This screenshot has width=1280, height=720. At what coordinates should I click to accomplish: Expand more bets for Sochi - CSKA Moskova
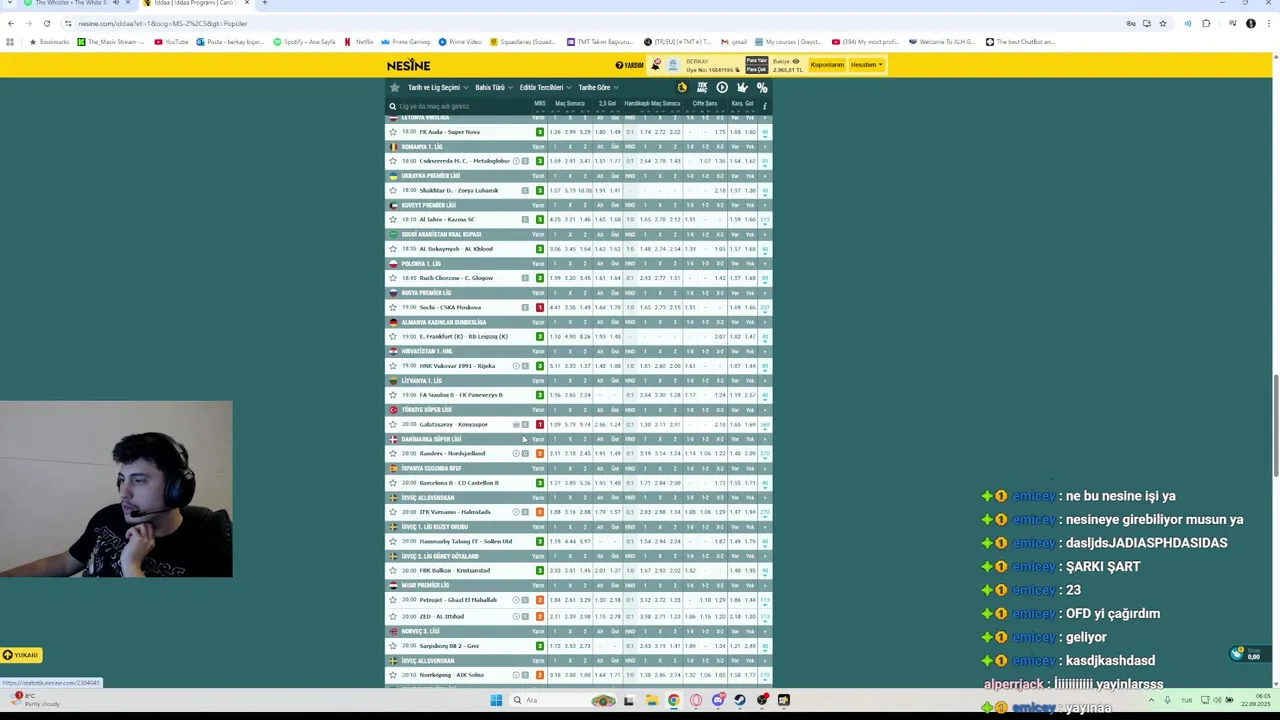(x=765, y=307)
